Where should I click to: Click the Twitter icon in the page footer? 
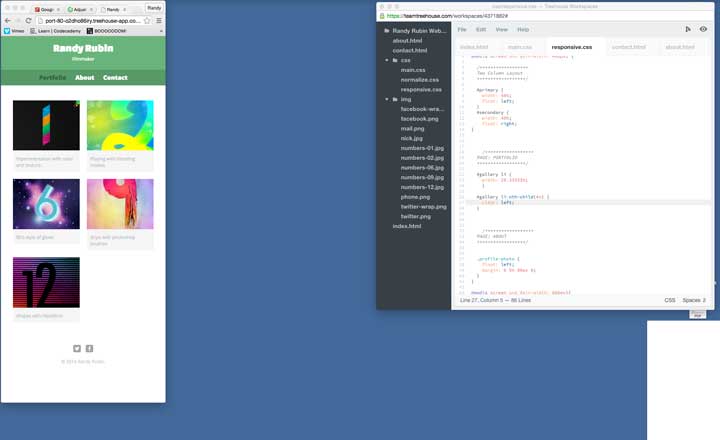pyautogui.click(x=77, y=349)
